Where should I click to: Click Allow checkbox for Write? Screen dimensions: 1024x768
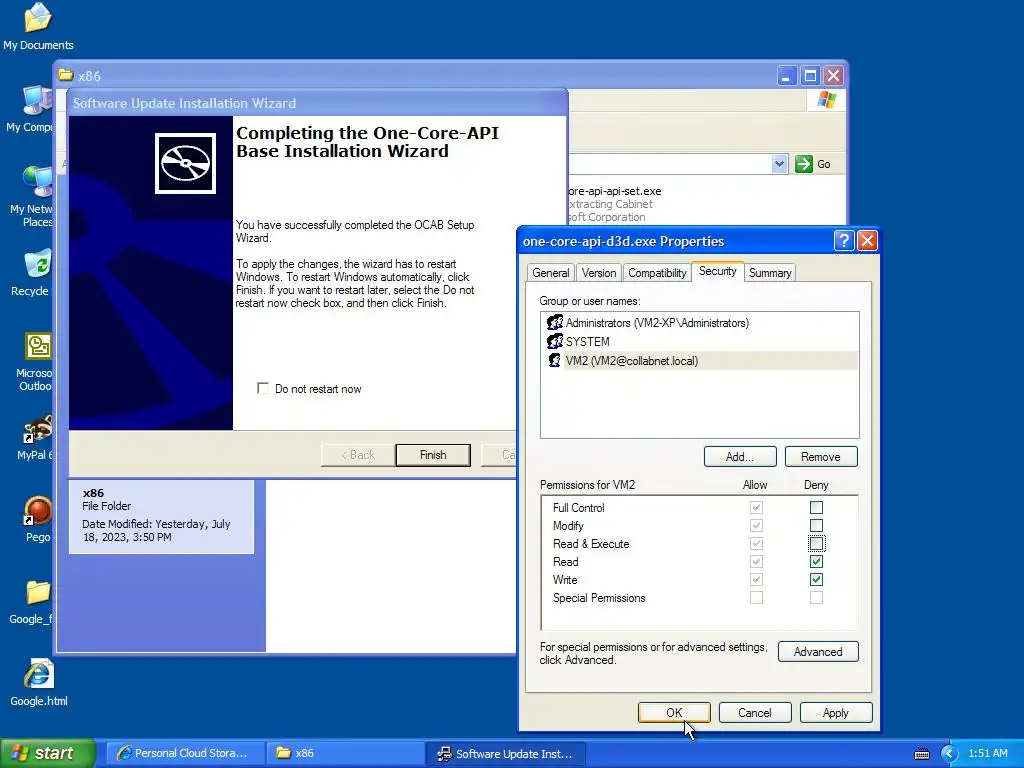point(756,579)
